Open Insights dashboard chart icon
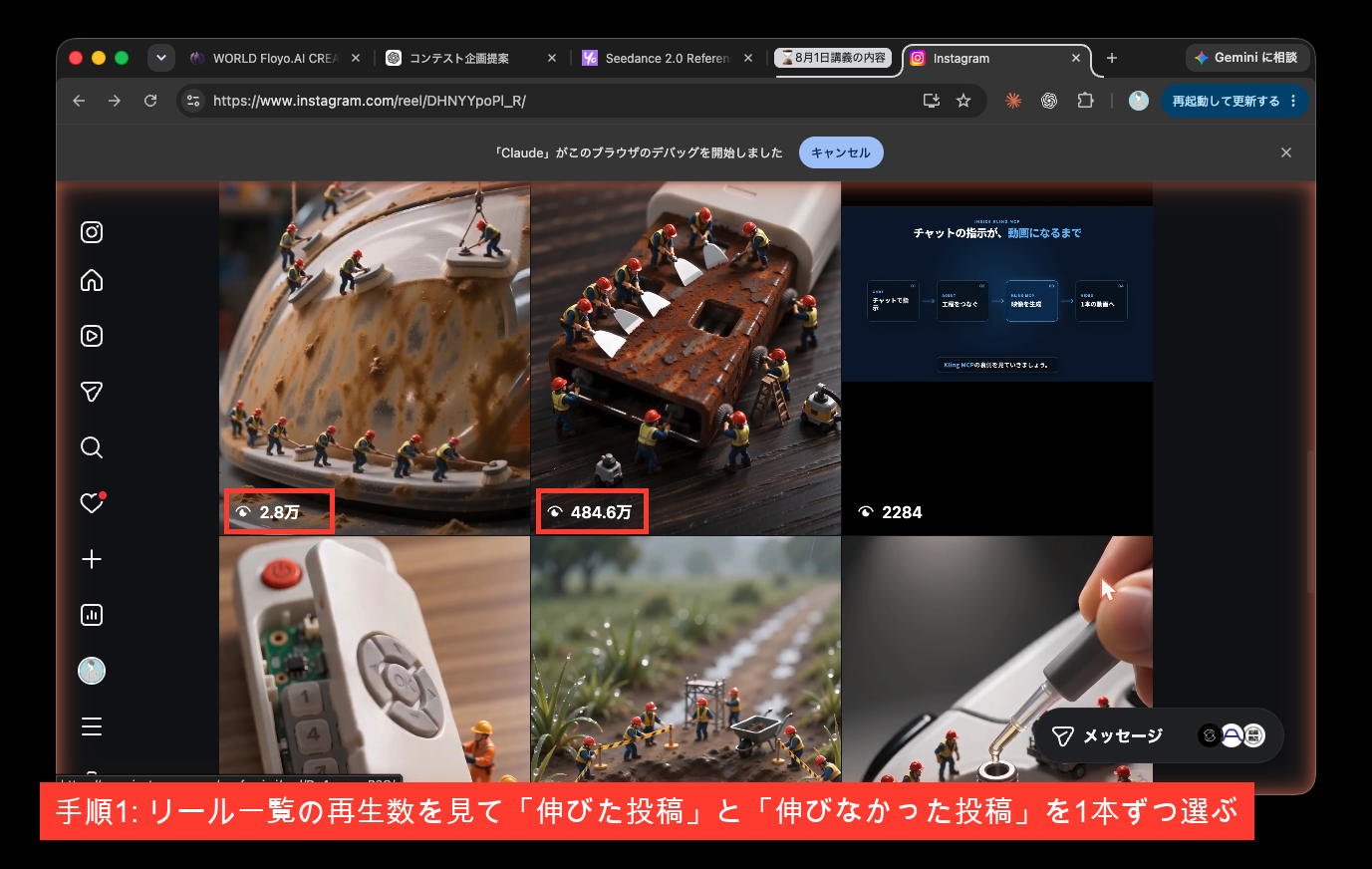This screenshot has width=1372, height=869. [92, 615]
